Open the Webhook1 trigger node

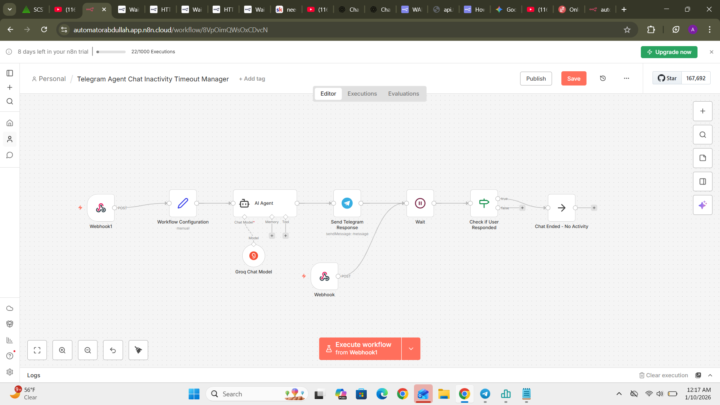(101, 208)
